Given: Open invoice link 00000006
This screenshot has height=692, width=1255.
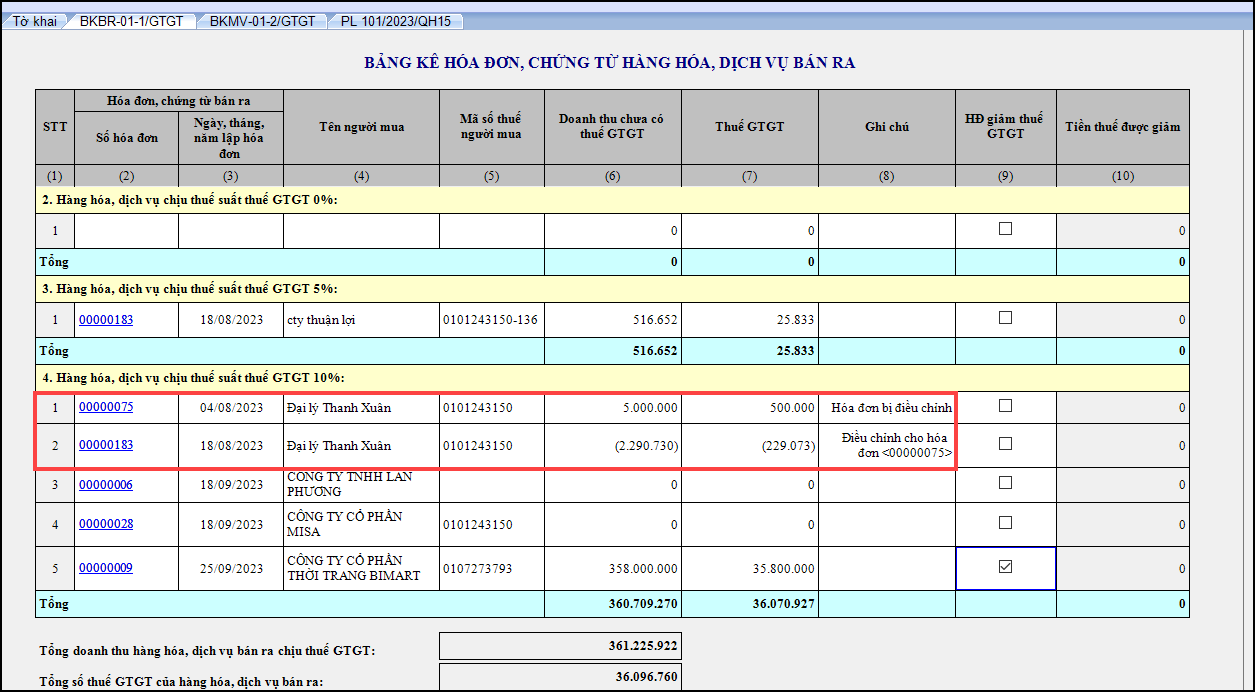Looking at the screenshot, I should (x=106, y=485).
